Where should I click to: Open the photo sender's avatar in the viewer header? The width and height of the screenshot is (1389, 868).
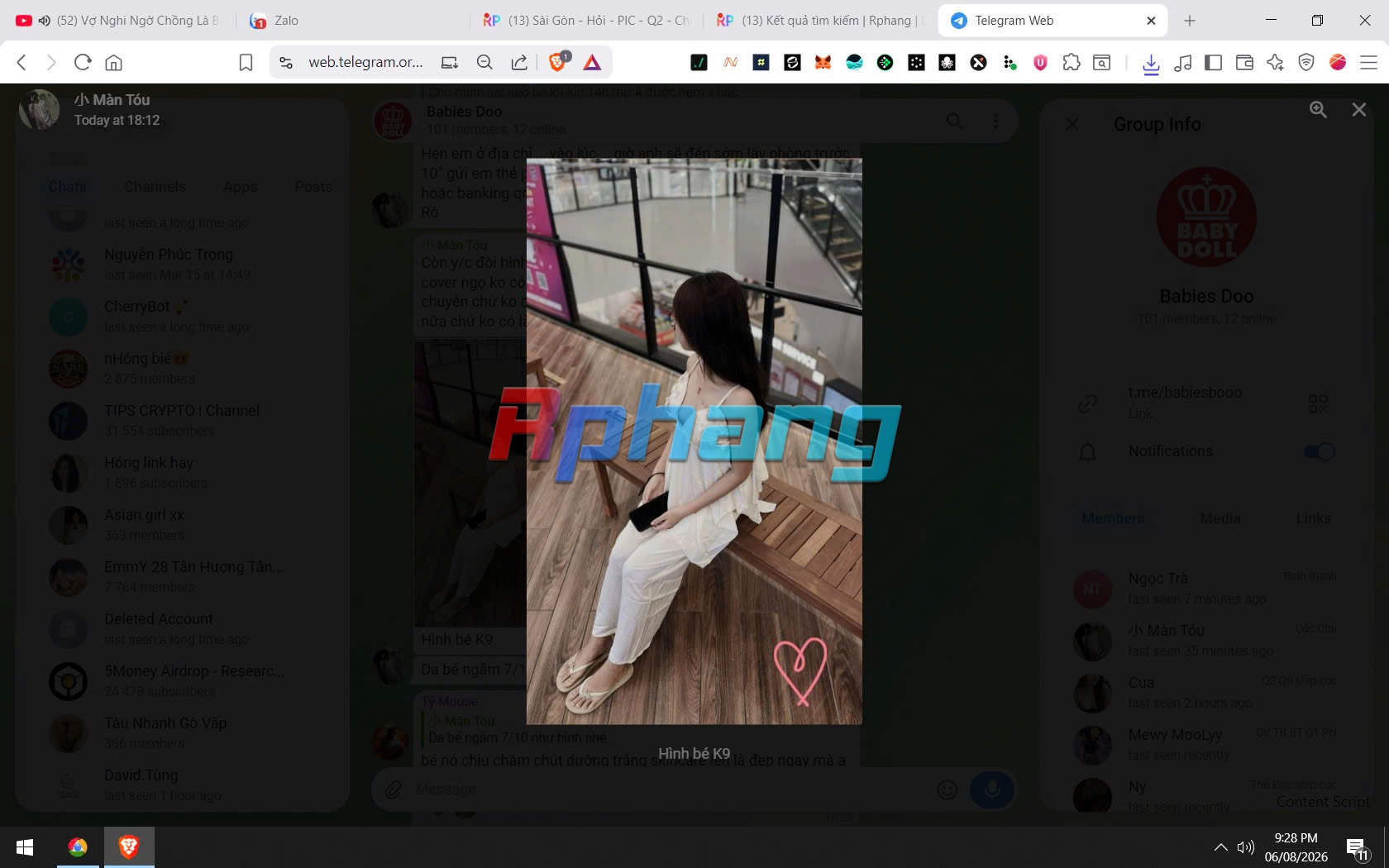[x=40, y=110]
